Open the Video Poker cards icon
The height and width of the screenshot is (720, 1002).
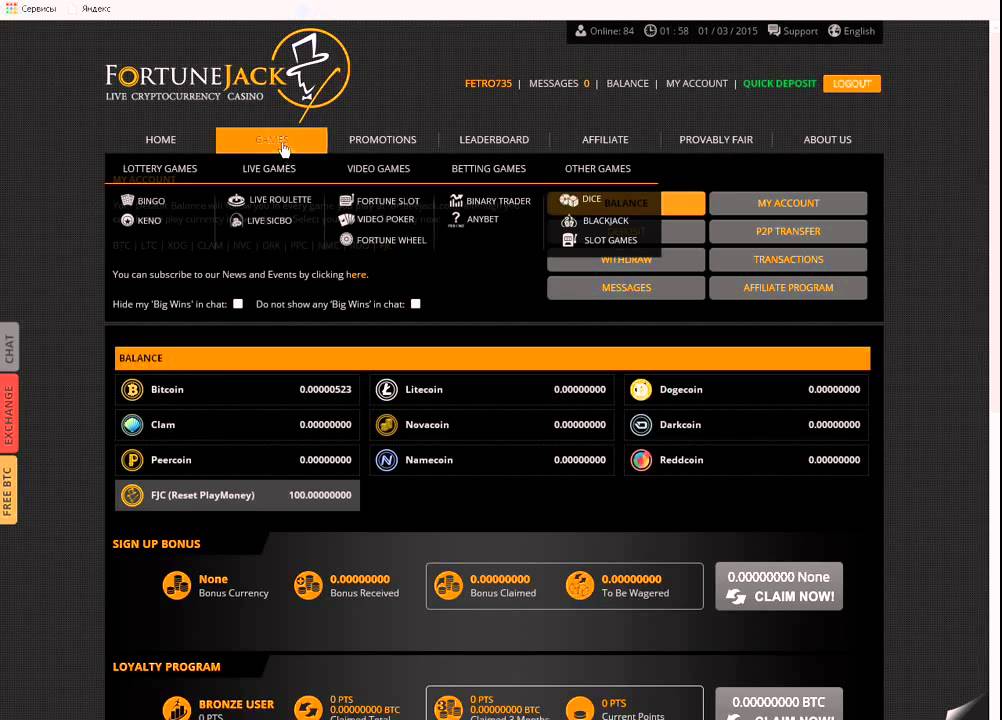(x=346, y=219)
